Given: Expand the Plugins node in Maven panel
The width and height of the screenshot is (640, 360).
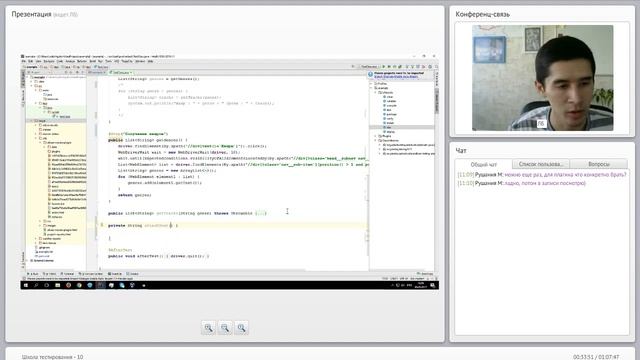Looking at the screenshot, I should 376,136.
